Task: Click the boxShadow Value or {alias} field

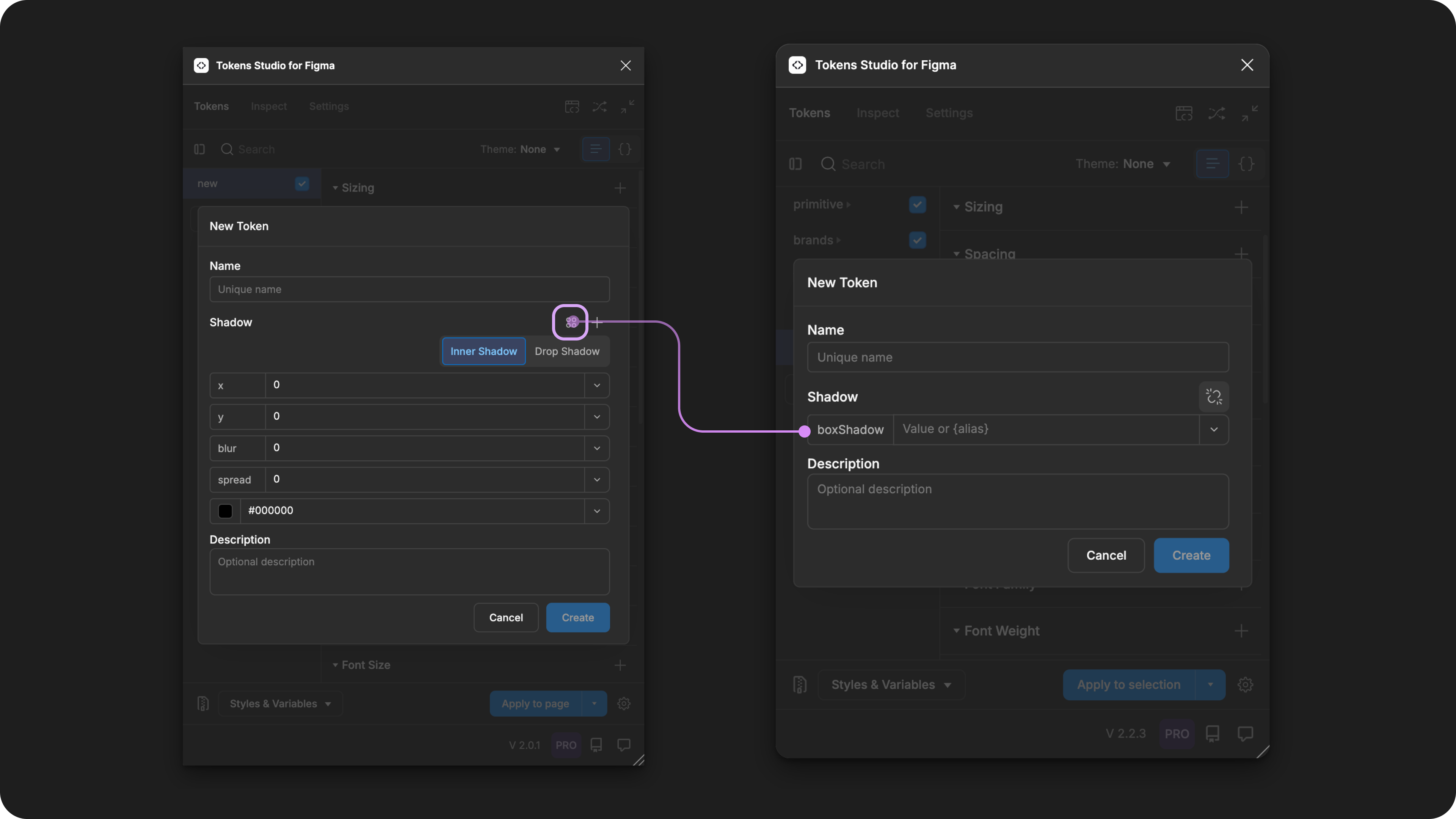Action: click(x=1046, y=430)
